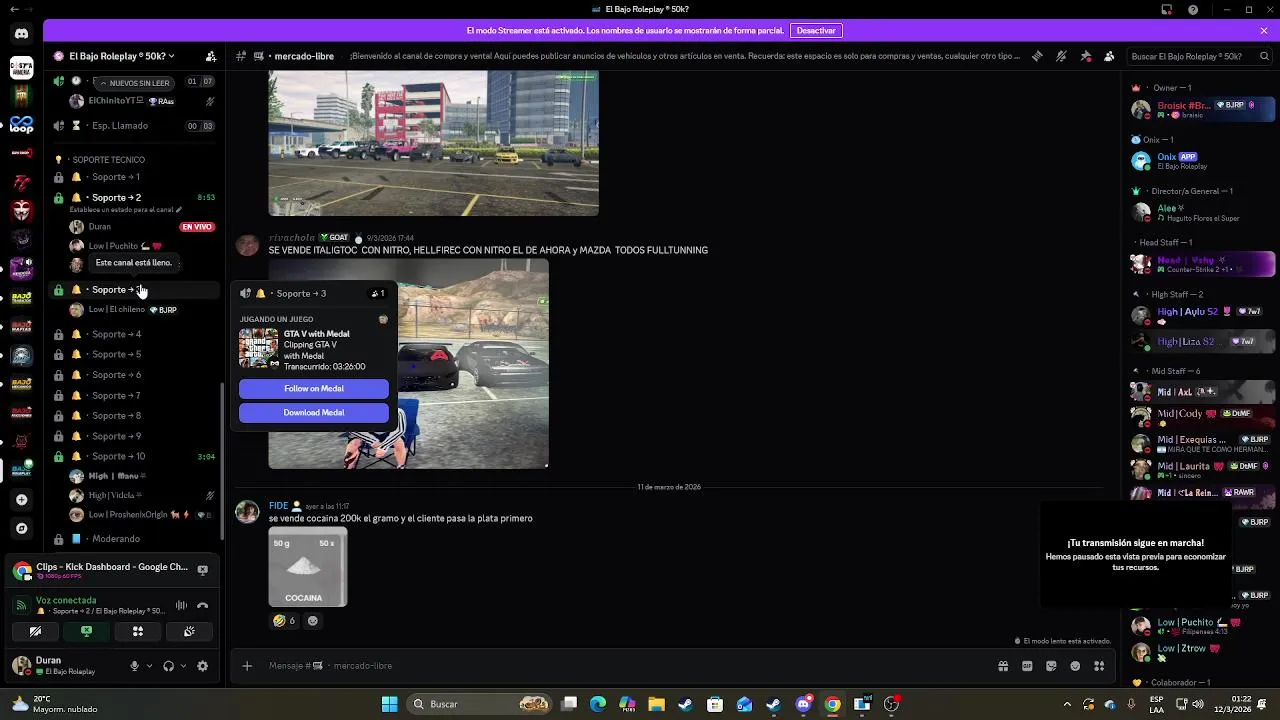Turn on camera in voice panel
Image resolution: width=1280 pixels, height=720 pixels.
35,631
